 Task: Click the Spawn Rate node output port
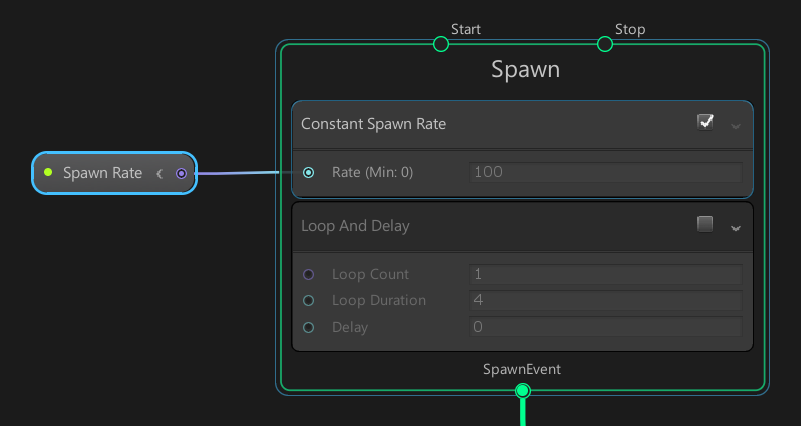[x=181, y=173]
